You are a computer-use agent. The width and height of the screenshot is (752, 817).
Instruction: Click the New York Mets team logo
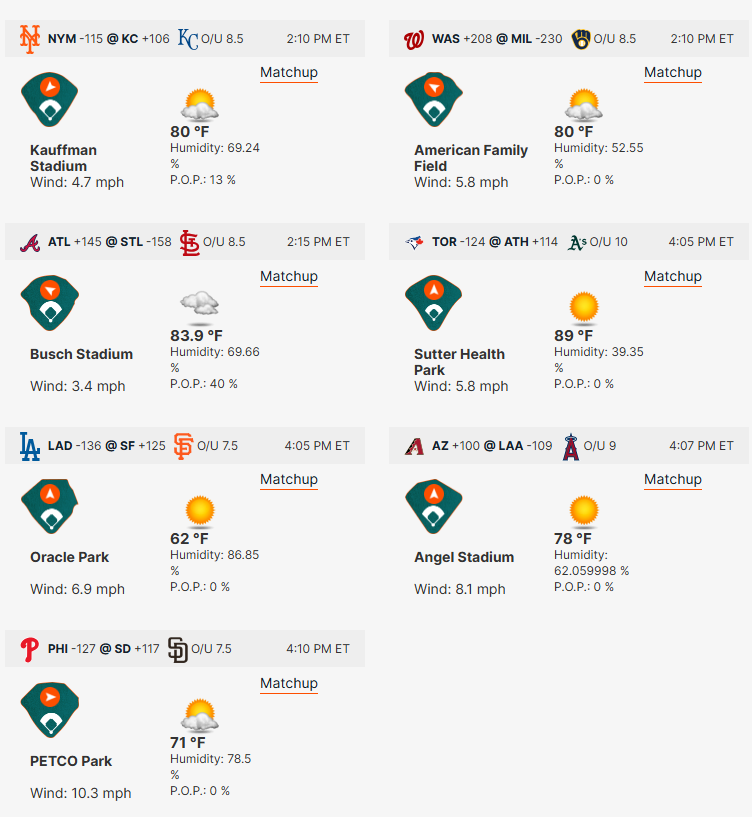pyautogui.click(x=30, y=39)
